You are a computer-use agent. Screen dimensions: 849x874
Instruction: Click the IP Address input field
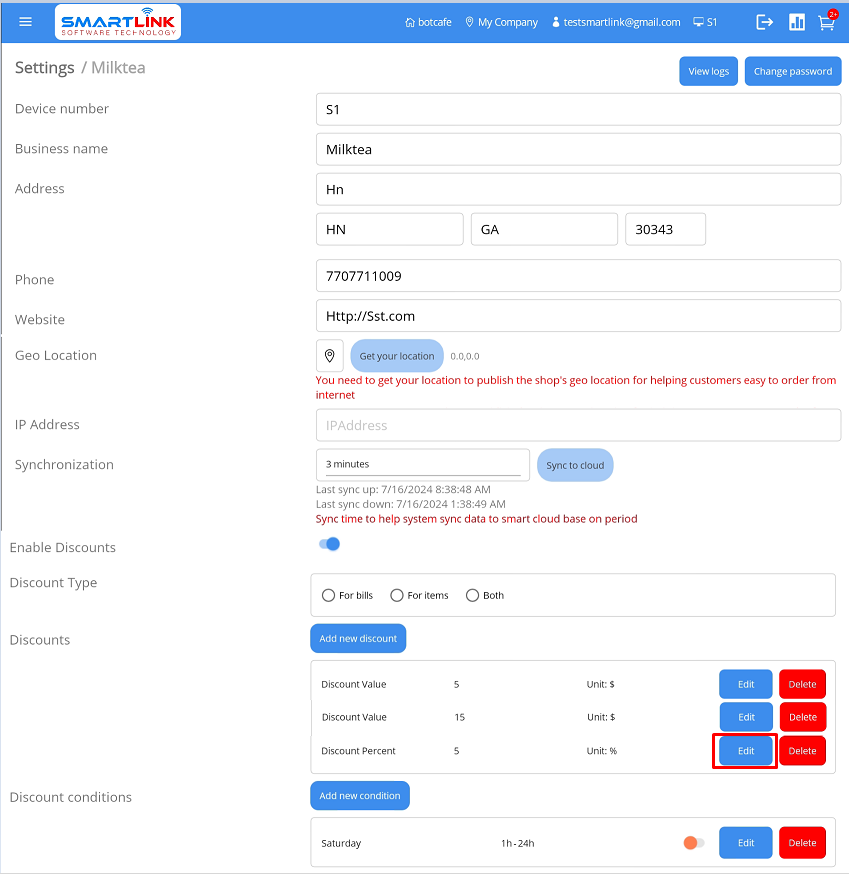[x=578, y=425]
